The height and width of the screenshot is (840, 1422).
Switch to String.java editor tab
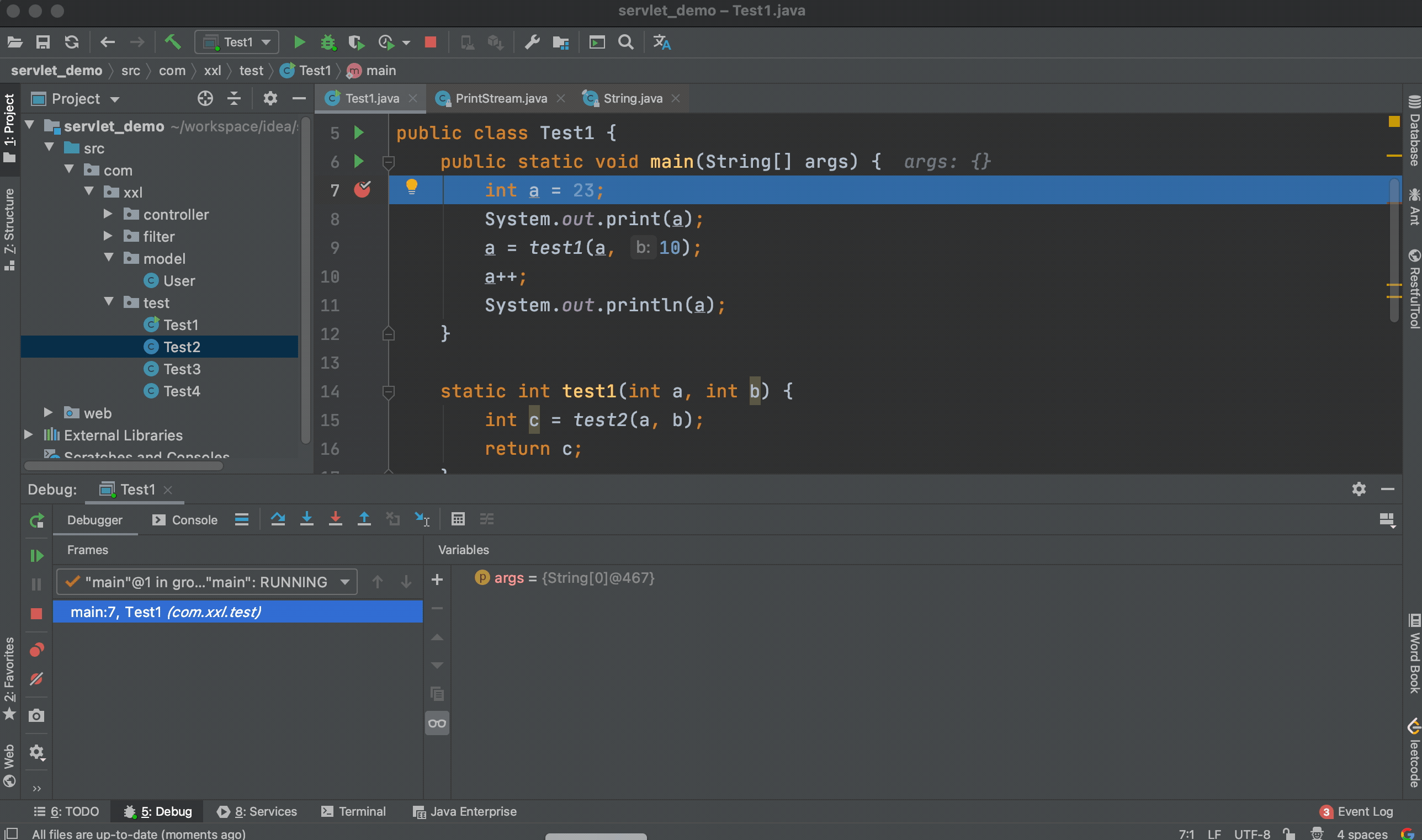(x=632, y=98)
